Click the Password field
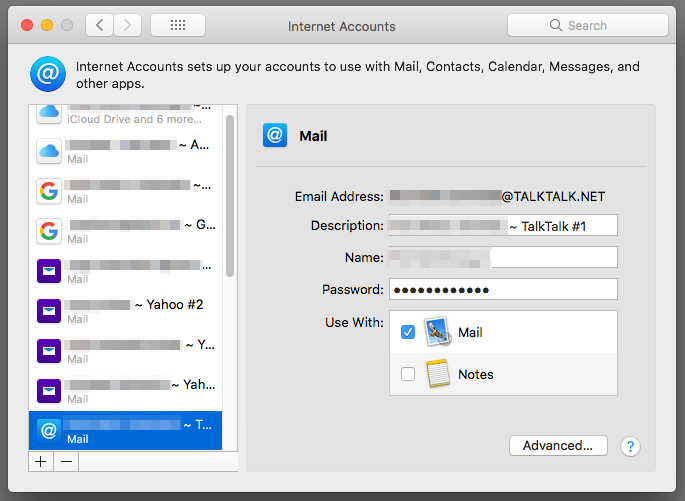This screenshot has height=501, width=685. click(503, 290)
